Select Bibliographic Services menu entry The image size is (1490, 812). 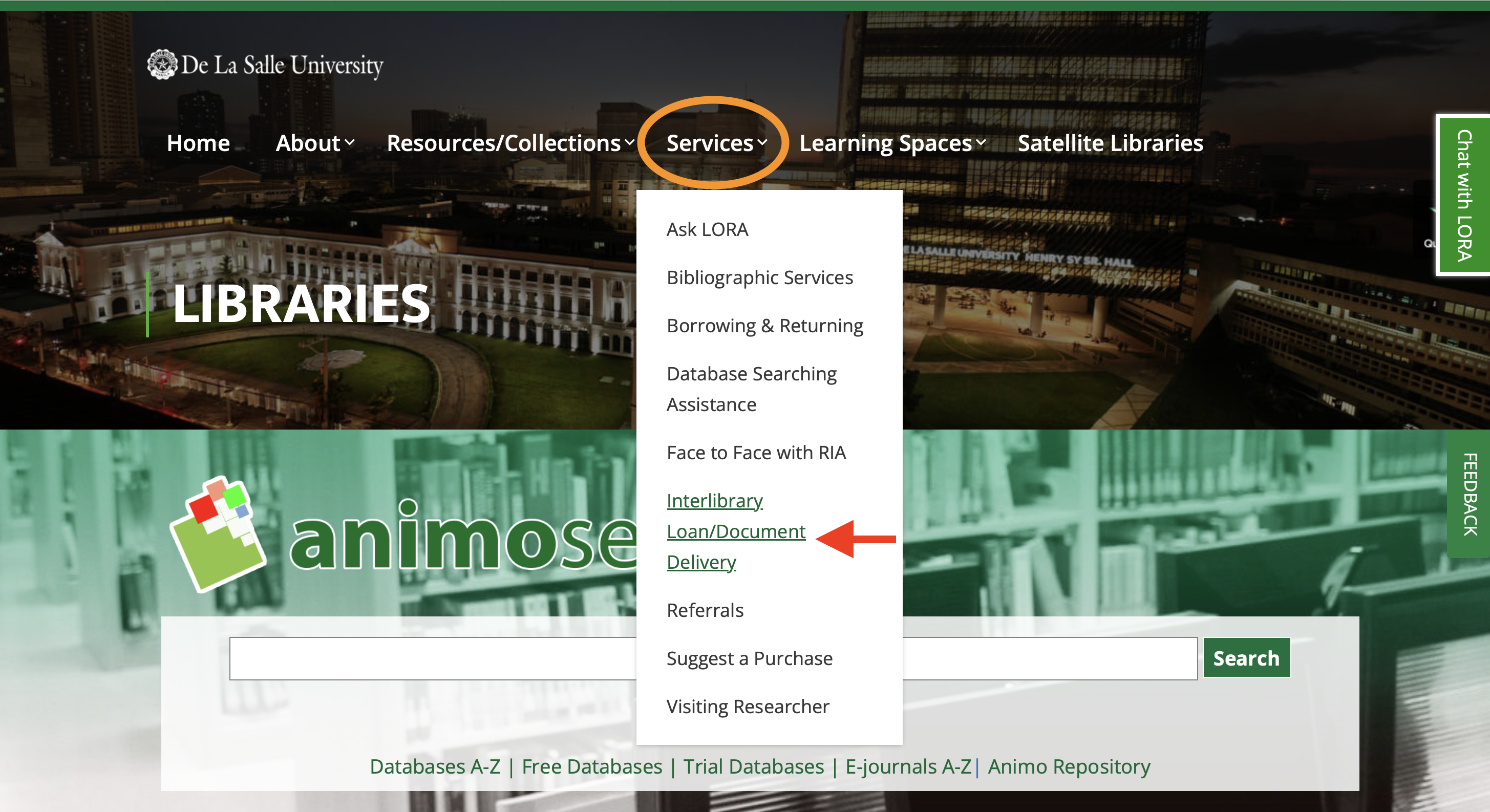click(759, 277)
